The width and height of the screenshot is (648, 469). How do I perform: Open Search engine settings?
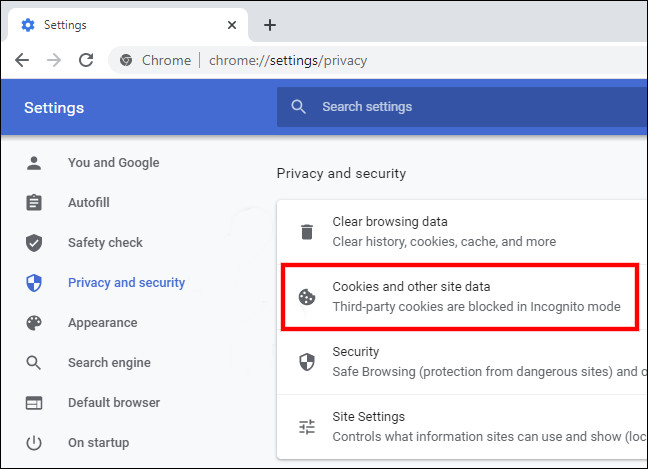click(x=109, y=362)
